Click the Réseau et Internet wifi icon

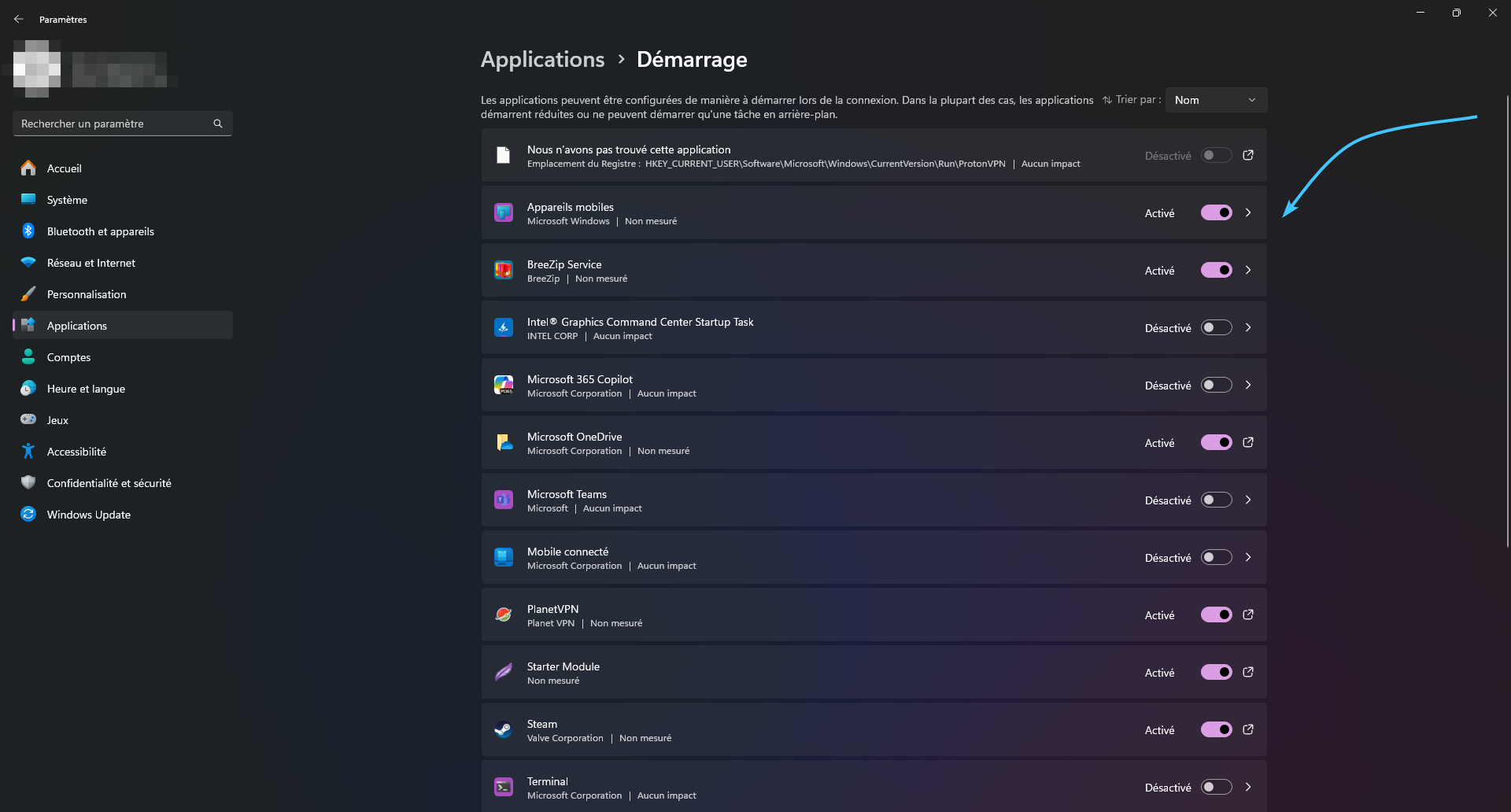28,262
